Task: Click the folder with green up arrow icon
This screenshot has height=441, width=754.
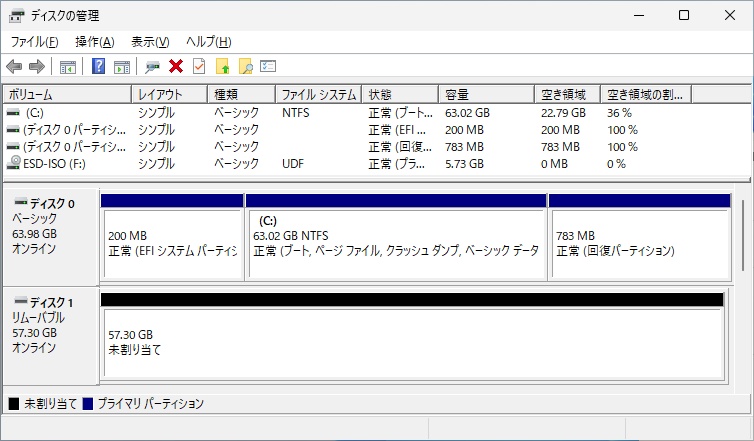Action: (x=222, y=66)
